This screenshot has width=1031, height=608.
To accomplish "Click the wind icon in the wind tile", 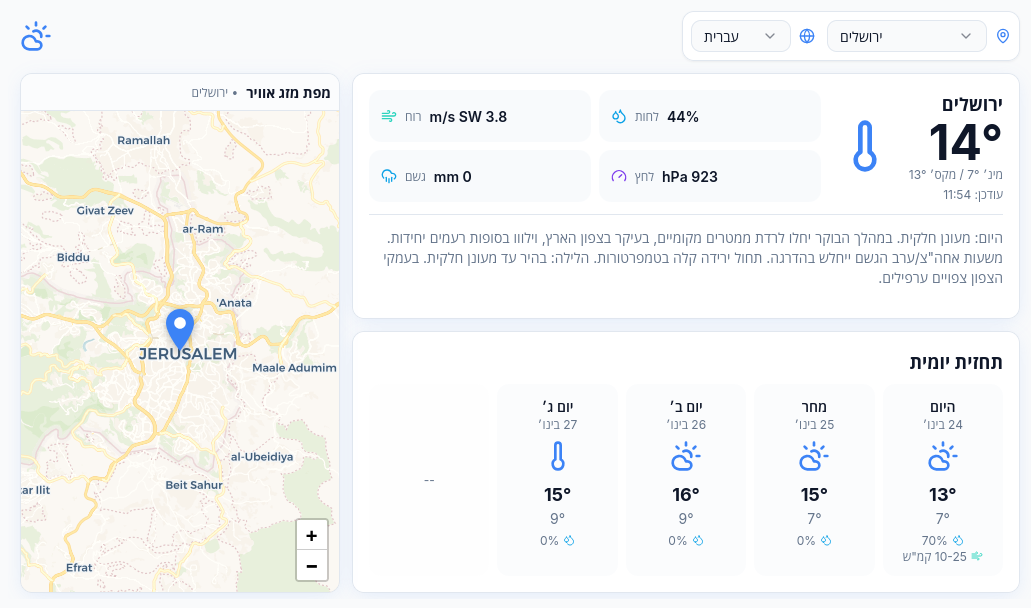I will point(389,117).
